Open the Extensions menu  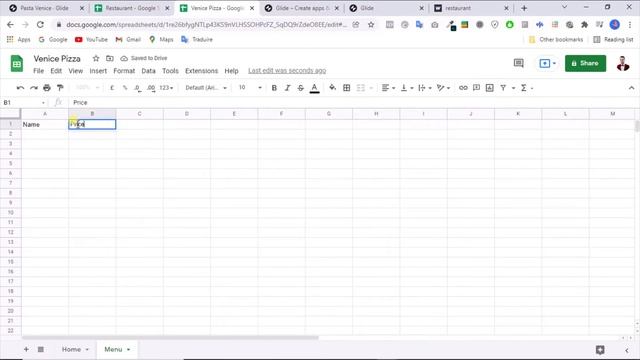(x=201, y=71)
